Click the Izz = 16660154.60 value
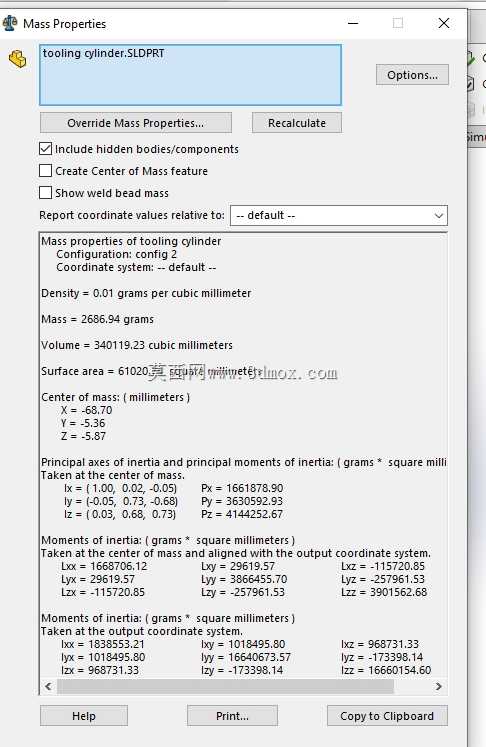486x747 pixels. [386, 670]
